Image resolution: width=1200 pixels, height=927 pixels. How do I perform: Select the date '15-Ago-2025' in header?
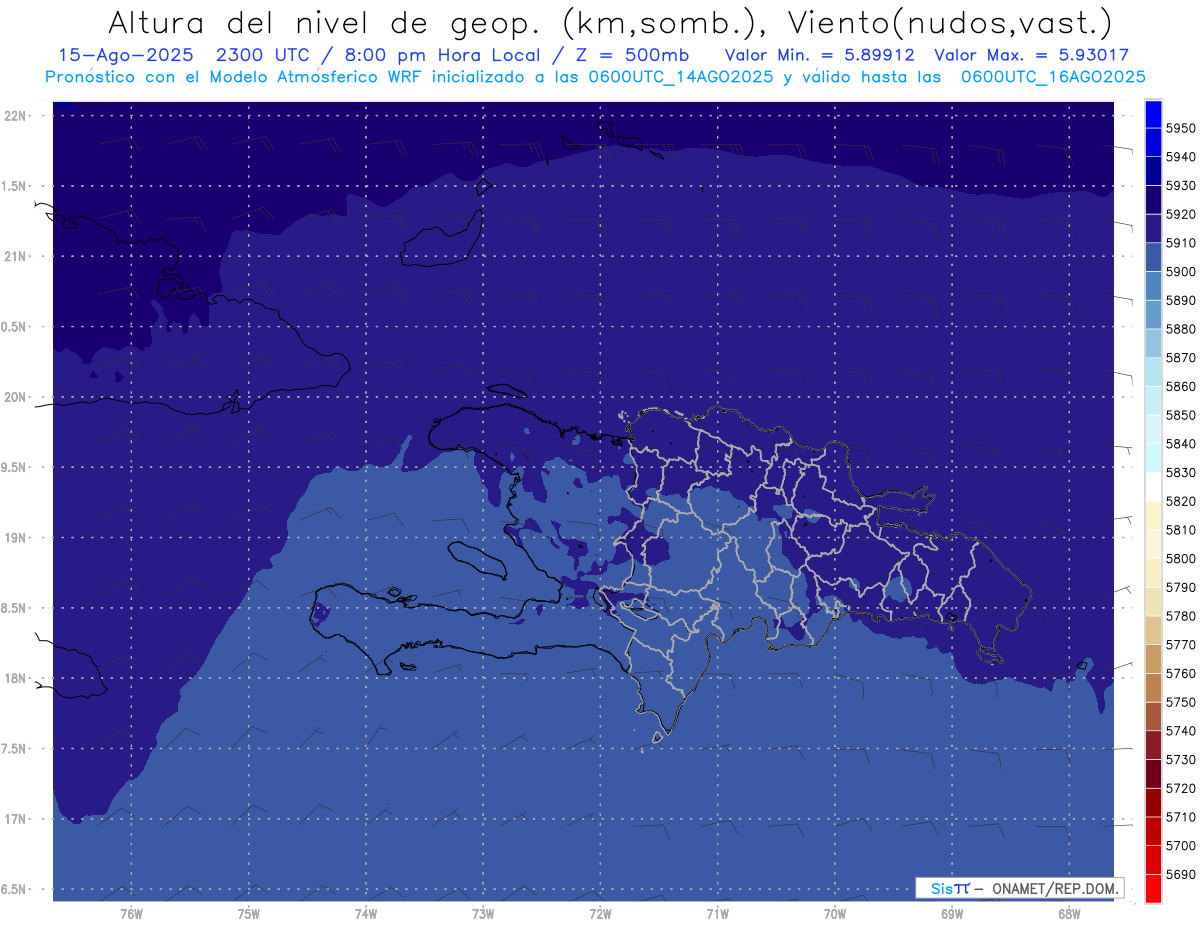coord(125,55)
